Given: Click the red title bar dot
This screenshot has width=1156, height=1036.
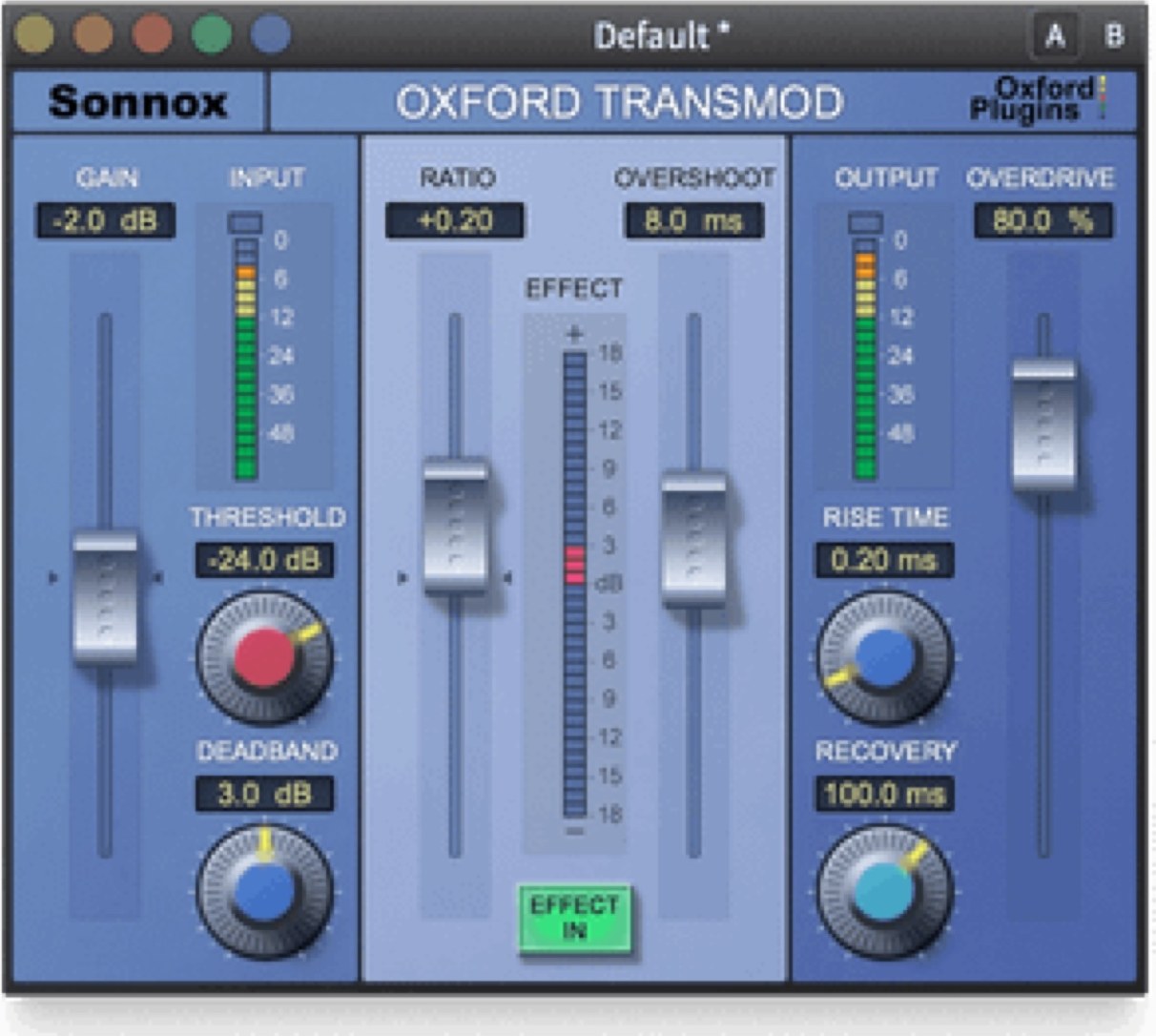Looking at the screenshot, I should click(153, 34).
